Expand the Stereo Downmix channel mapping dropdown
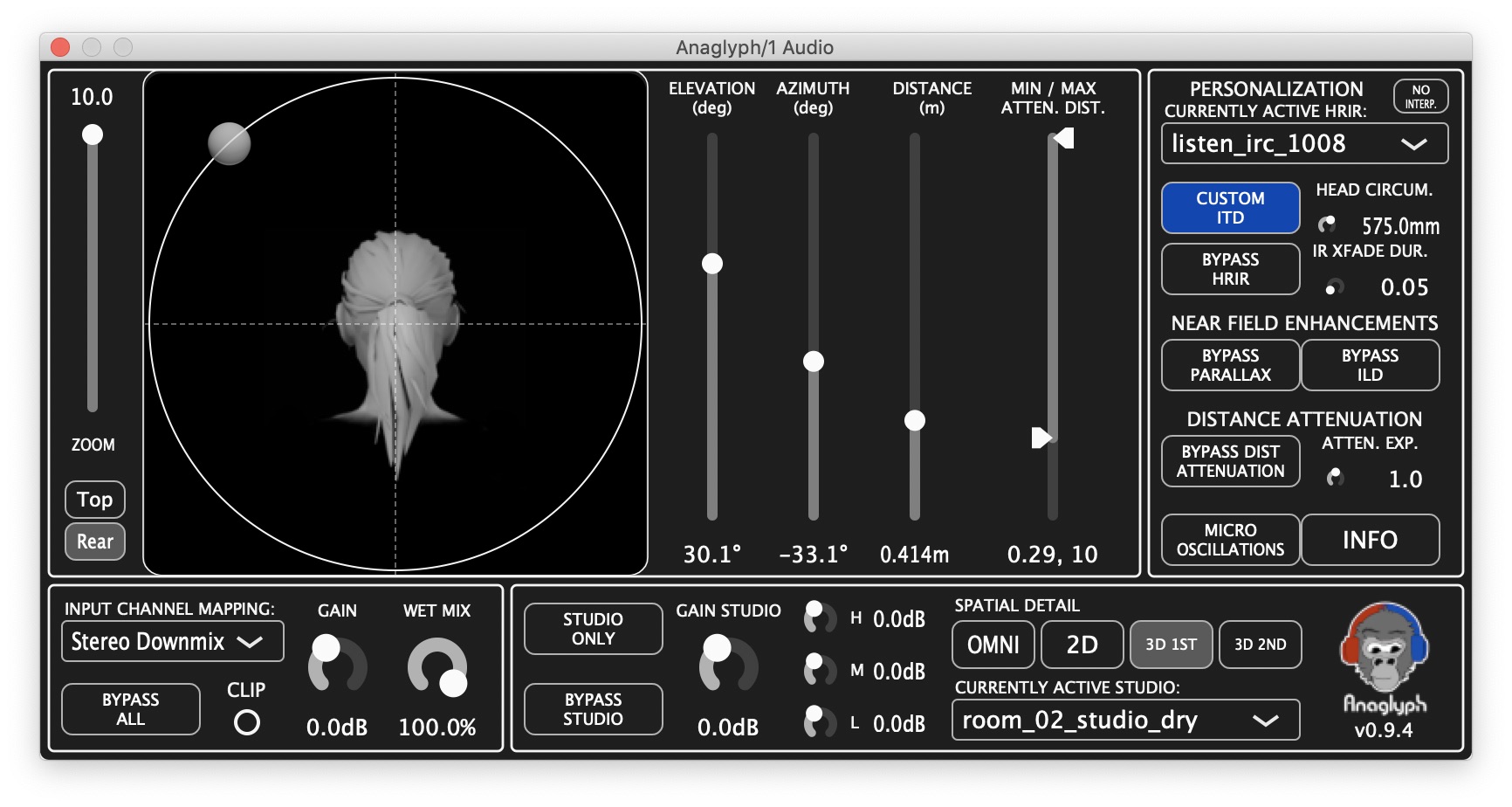Viewport: 1512px width, 807px height. (x=172, y=642)
